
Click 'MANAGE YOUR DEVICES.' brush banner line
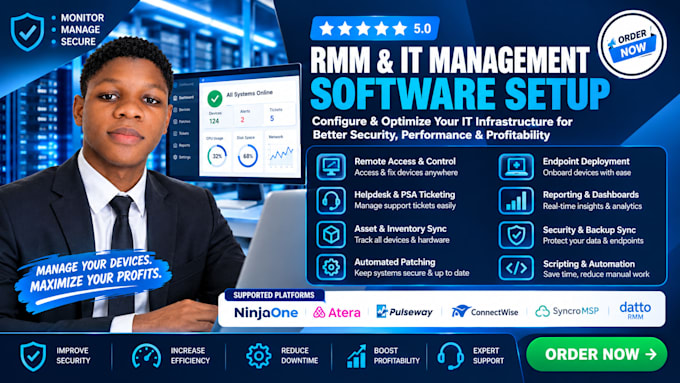pos(93,265)
